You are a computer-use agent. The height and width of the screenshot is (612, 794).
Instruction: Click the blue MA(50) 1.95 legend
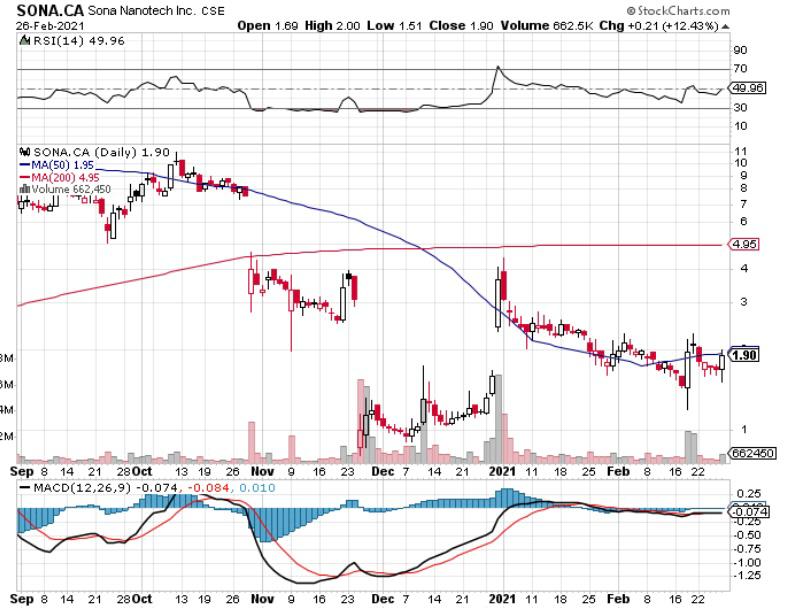(57, 165)
